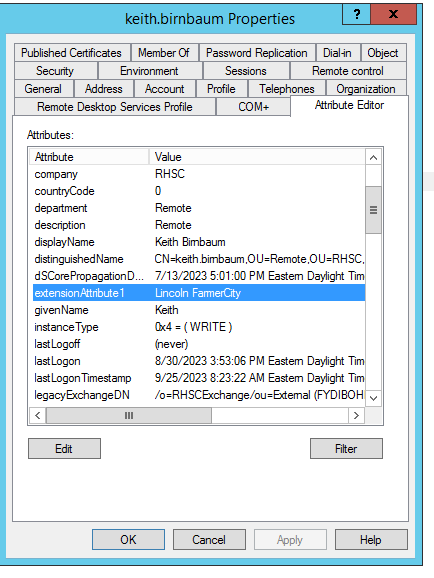Open the Telephones tab
The height and width of the screenshot is (578, 434).
tap(287, 89)
